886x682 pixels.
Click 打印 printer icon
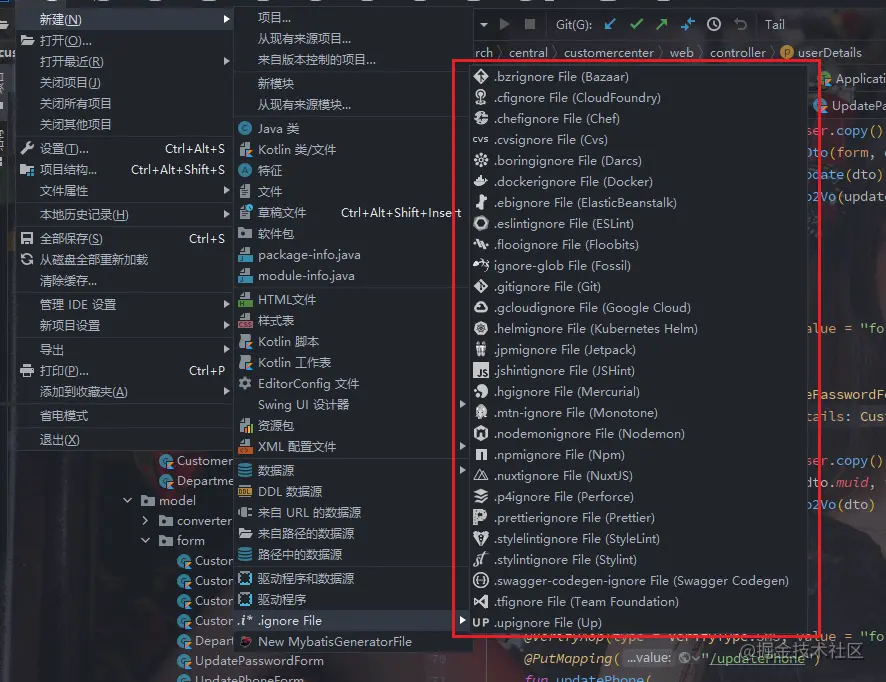[x=27, y=371]
